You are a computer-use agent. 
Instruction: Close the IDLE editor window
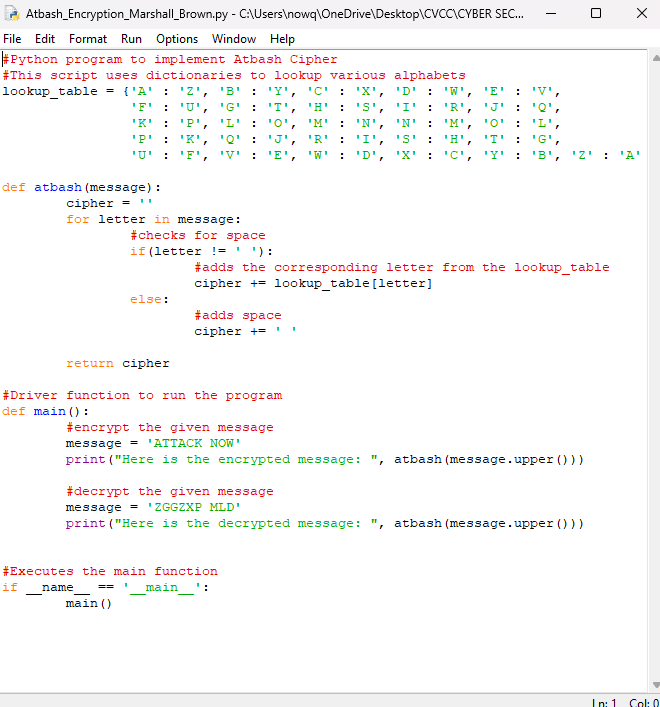(x=642, y=14)
